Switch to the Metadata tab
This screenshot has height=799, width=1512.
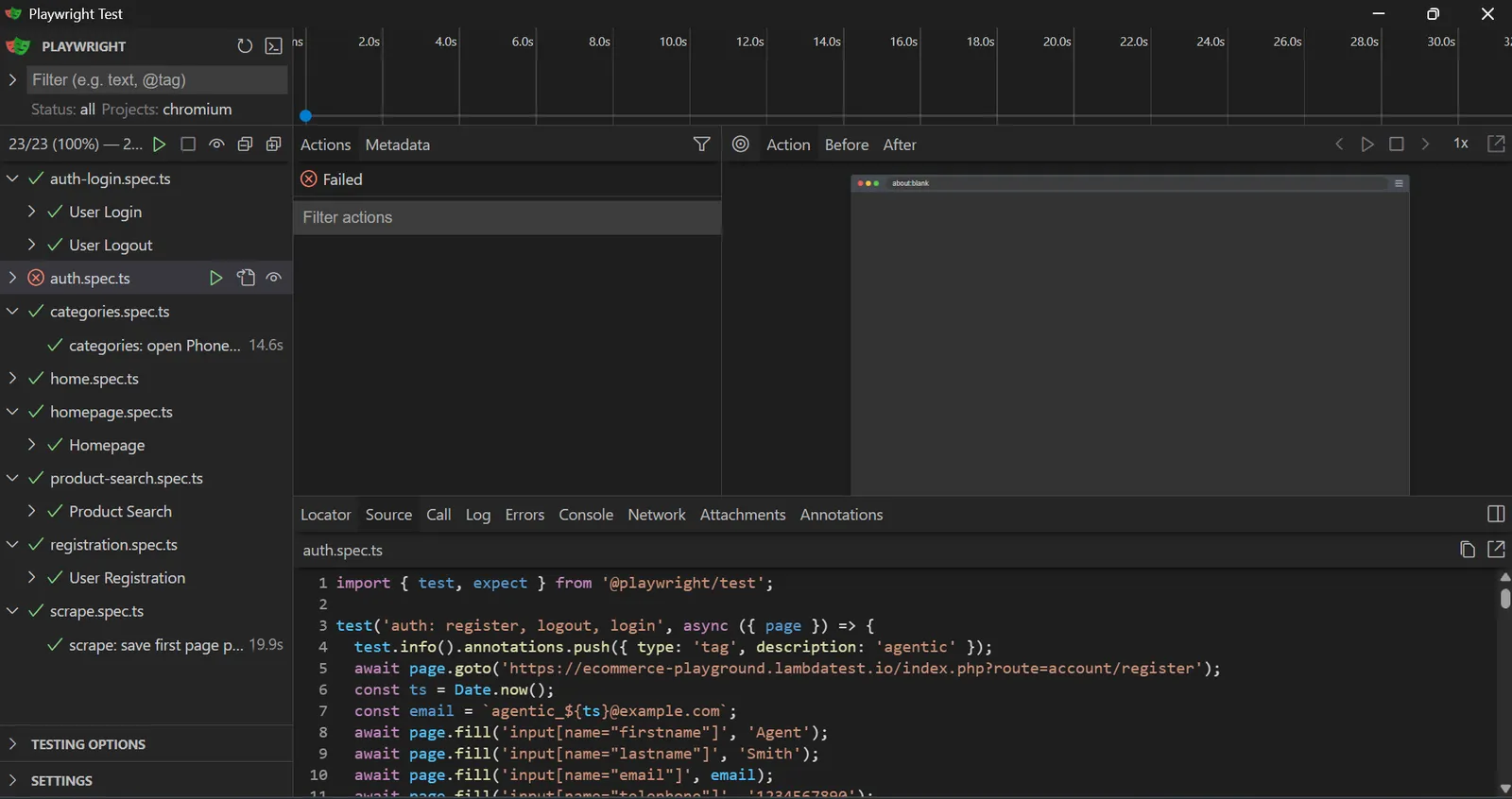(398, 144)
